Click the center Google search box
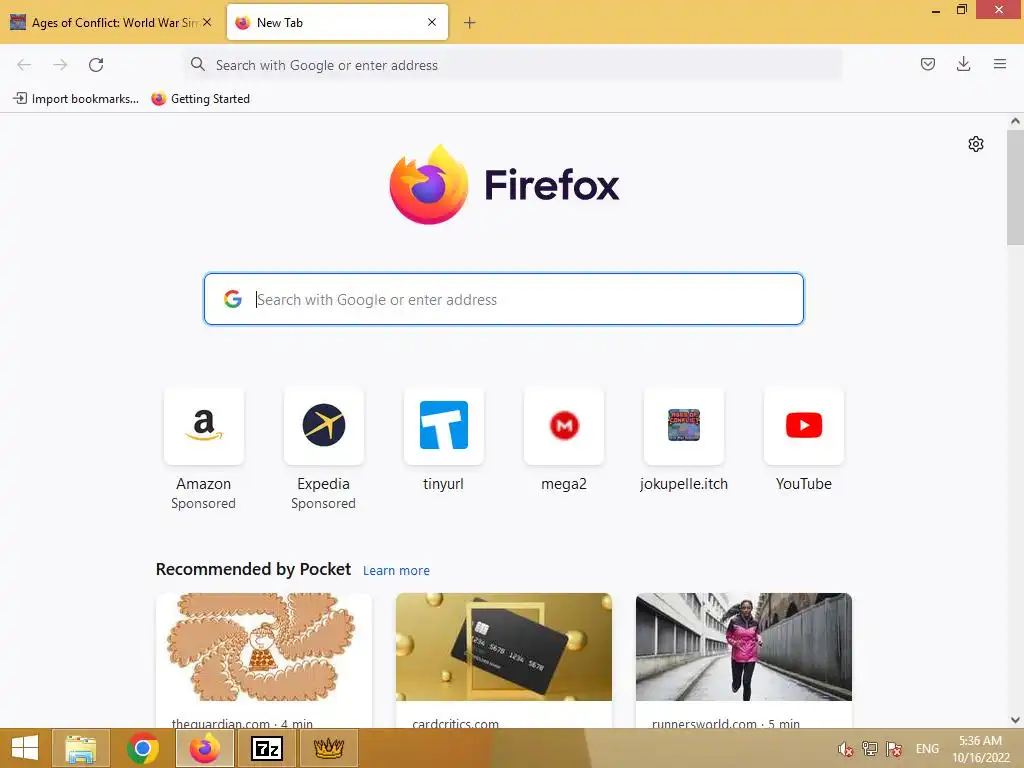This screenshot has width=1024, height=768. [x=504, y=299]
